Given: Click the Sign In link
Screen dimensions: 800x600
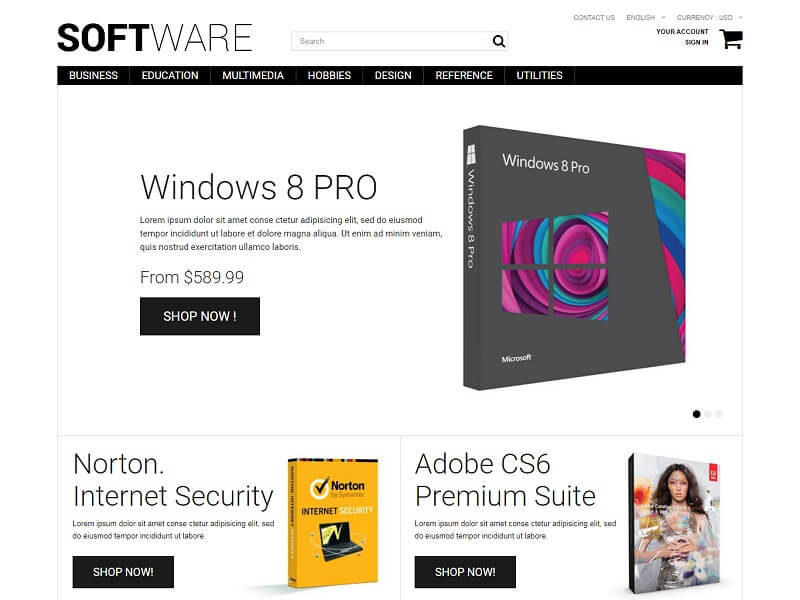Looking at the screenshot, I should 696,42.
